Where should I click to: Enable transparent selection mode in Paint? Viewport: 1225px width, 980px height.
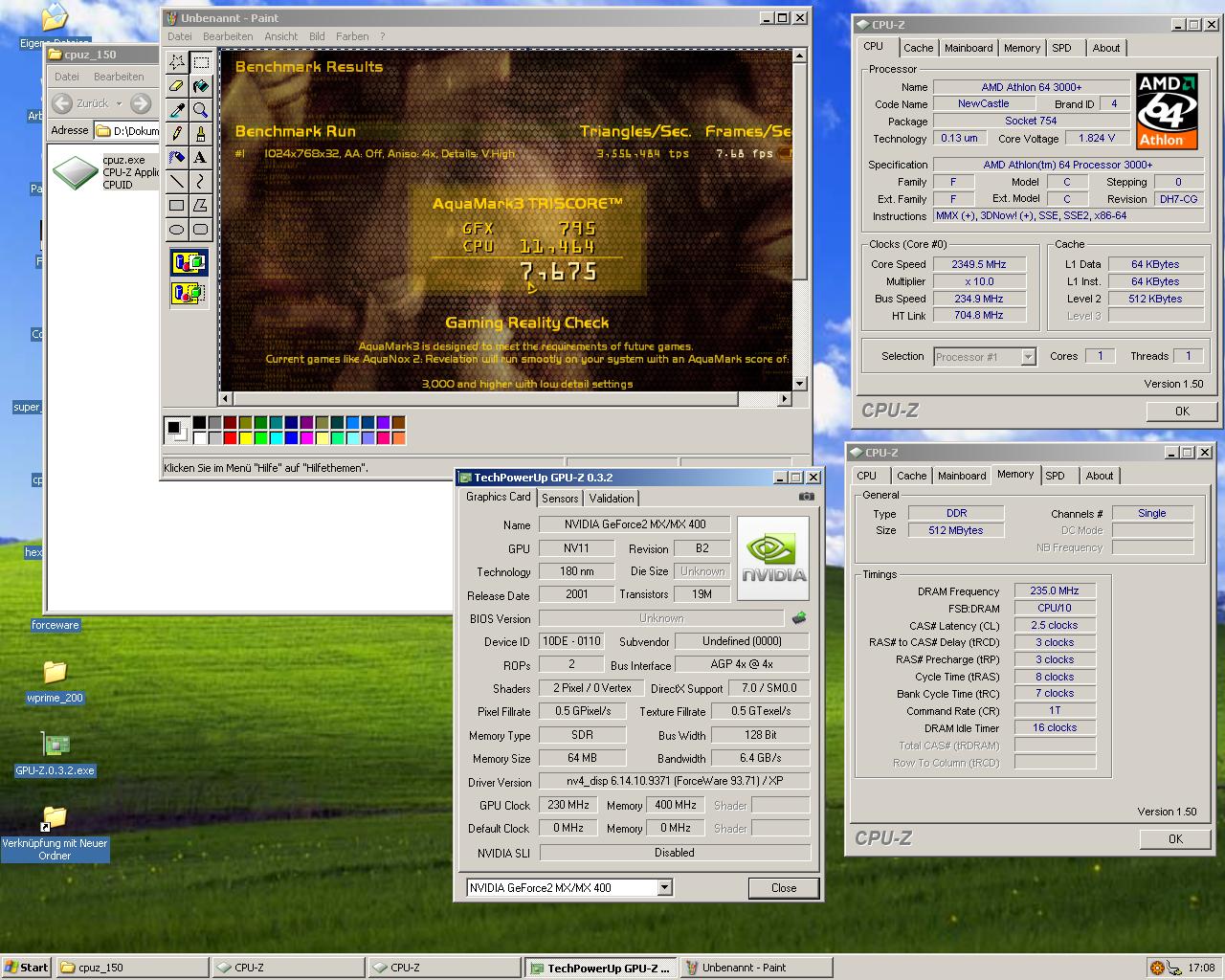189,292
